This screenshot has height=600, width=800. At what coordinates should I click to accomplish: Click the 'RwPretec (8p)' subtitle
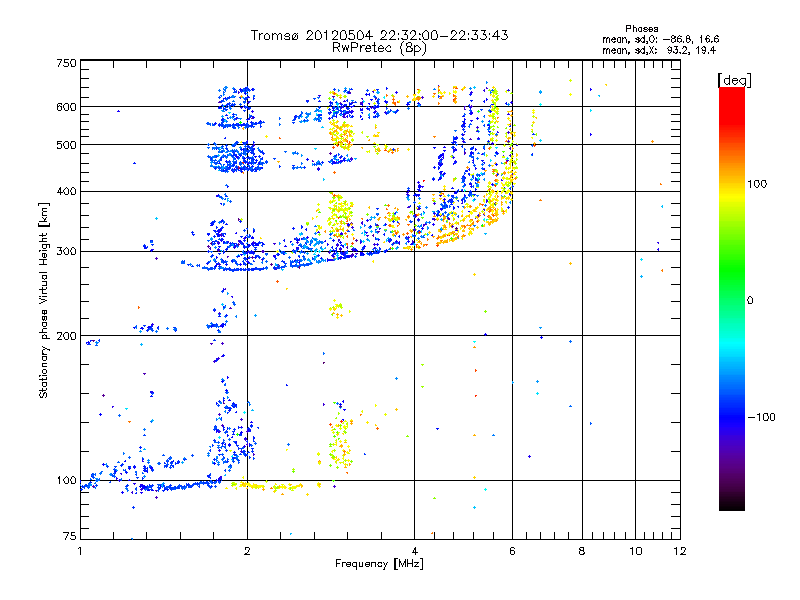coord(379,48)
